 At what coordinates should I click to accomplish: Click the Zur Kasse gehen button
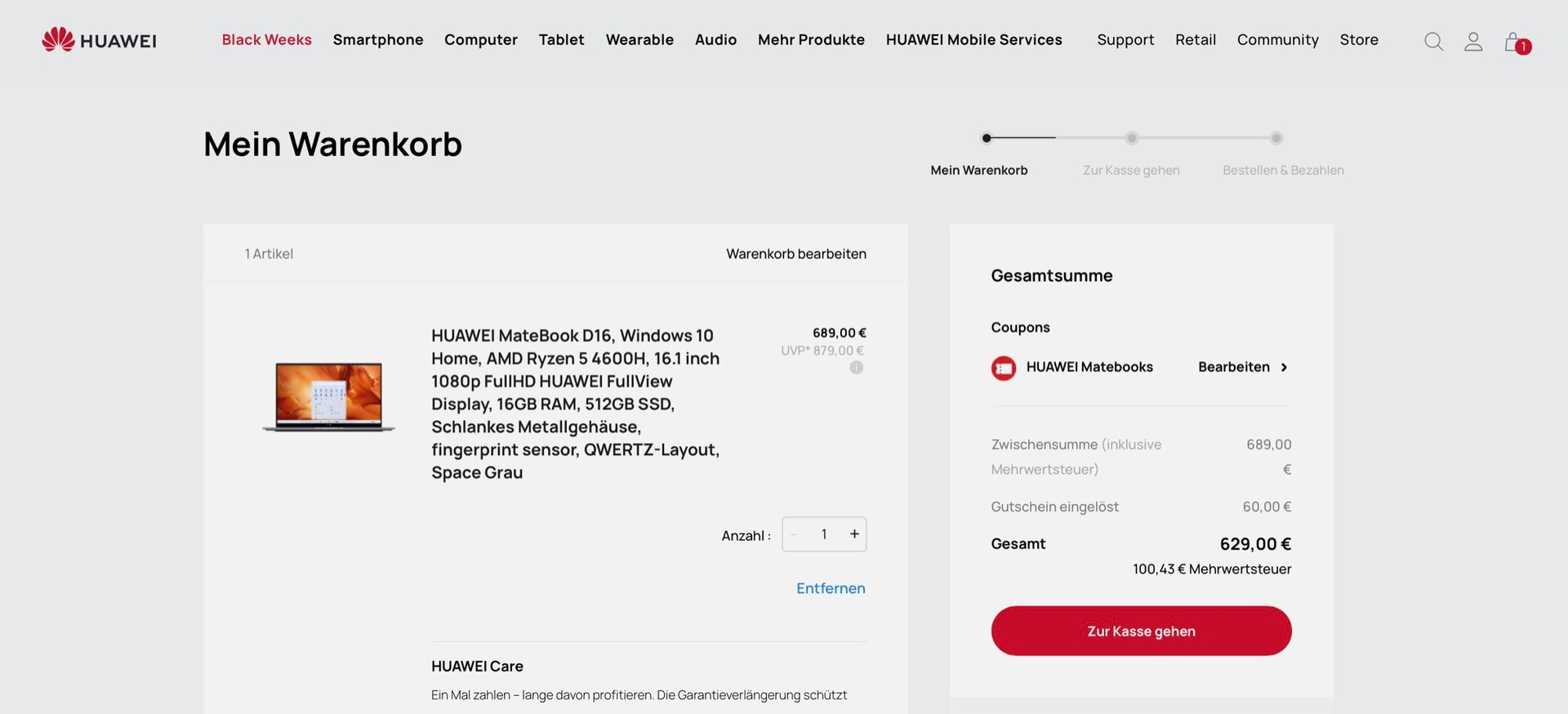pos(1141,631)
